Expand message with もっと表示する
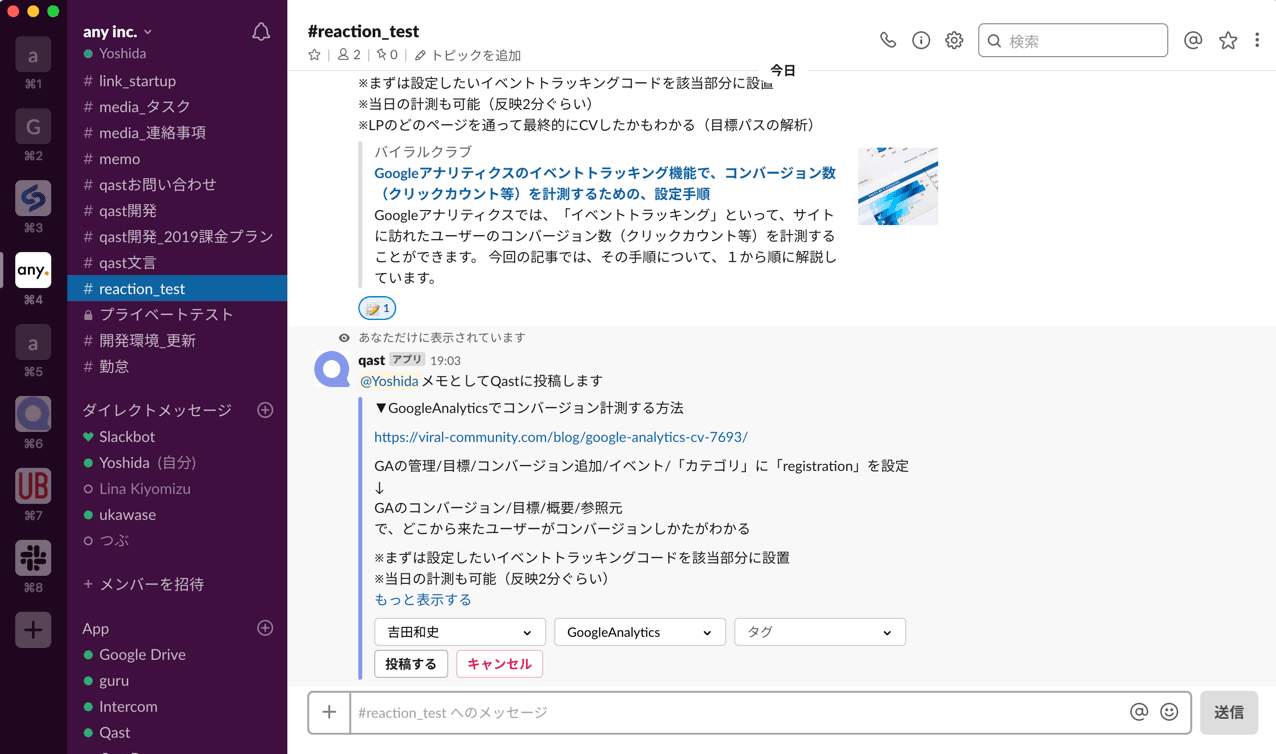 (x=423, y=600)
